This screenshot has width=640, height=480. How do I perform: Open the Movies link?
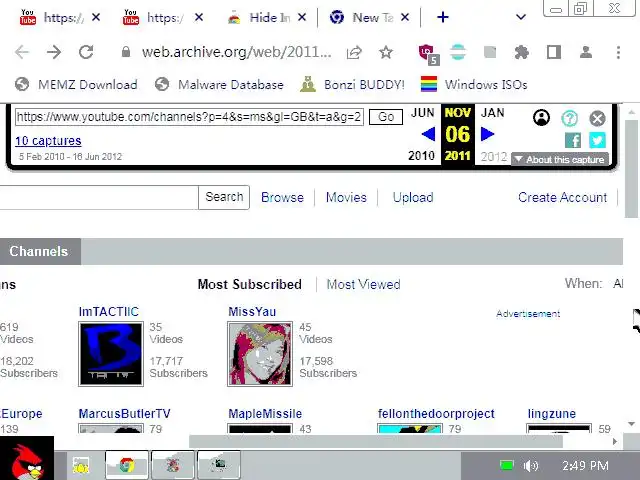tap(346, 198)
